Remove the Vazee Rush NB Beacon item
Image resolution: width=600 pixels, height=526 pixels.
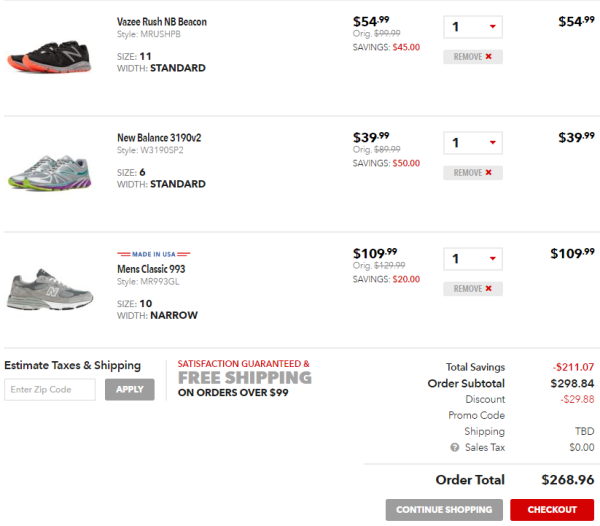pos(473,57)
